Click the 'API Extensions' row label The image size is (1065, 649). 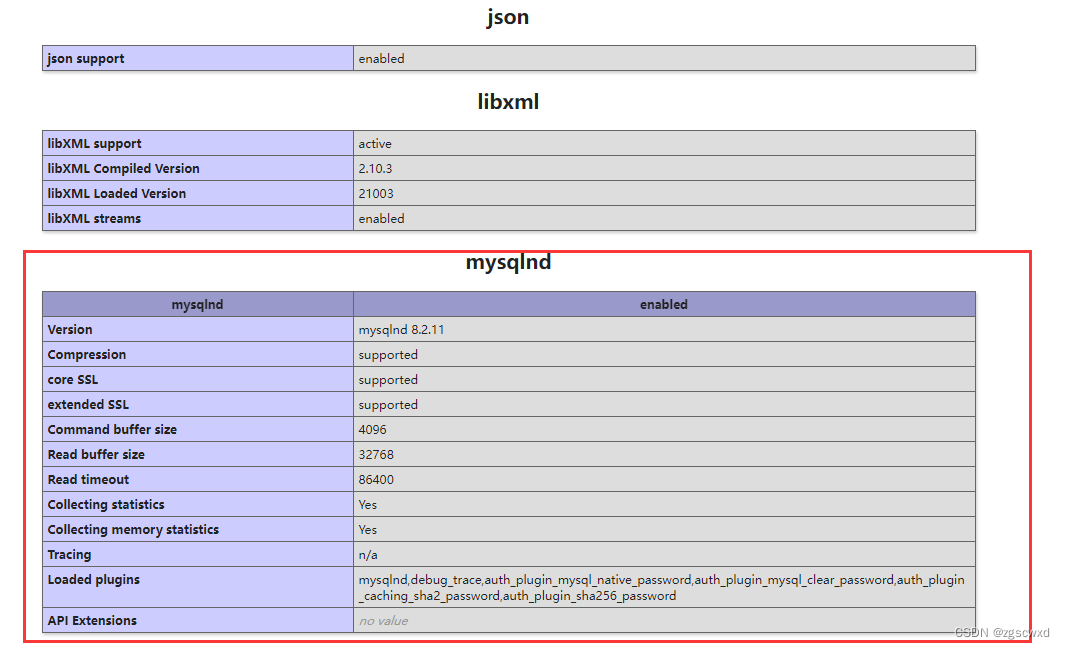pyautogui.click(x=92, y=620)
